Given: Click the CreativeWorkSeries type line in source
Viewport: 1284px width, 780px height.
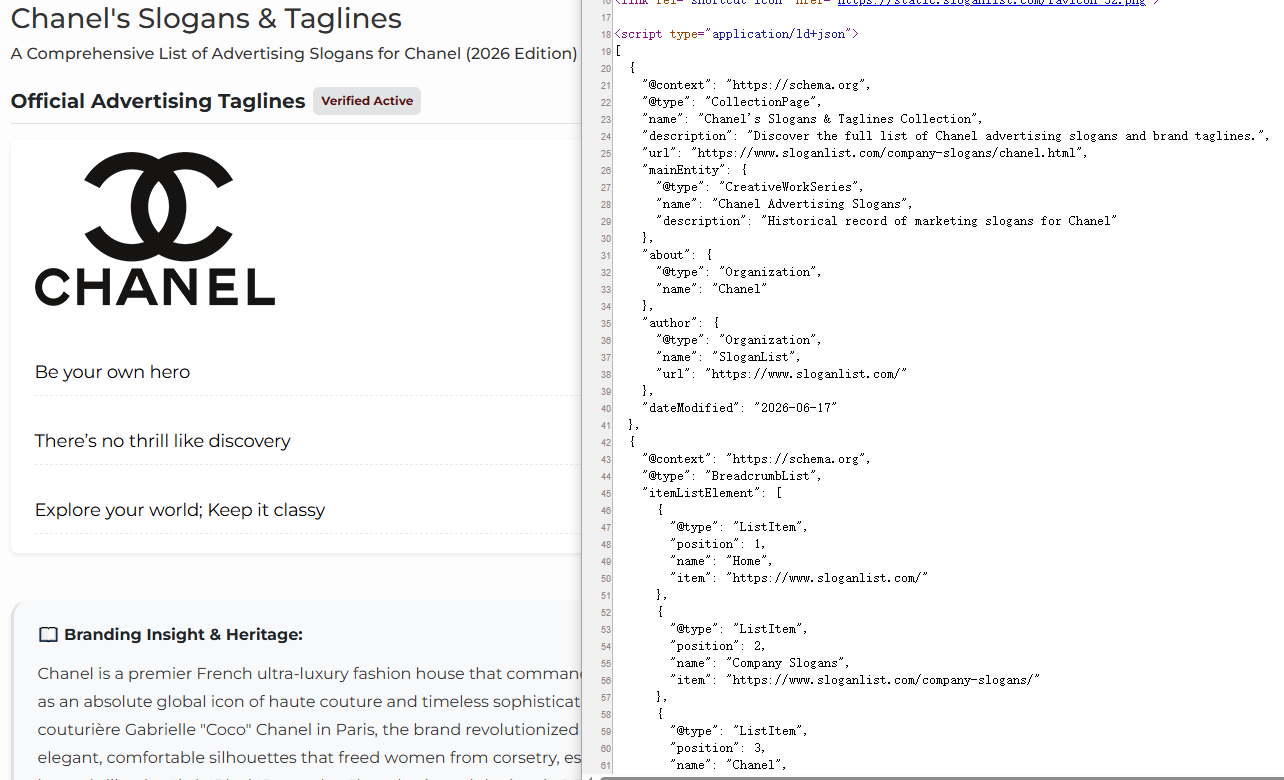Looking at the screenshot, I should point(759,187).
